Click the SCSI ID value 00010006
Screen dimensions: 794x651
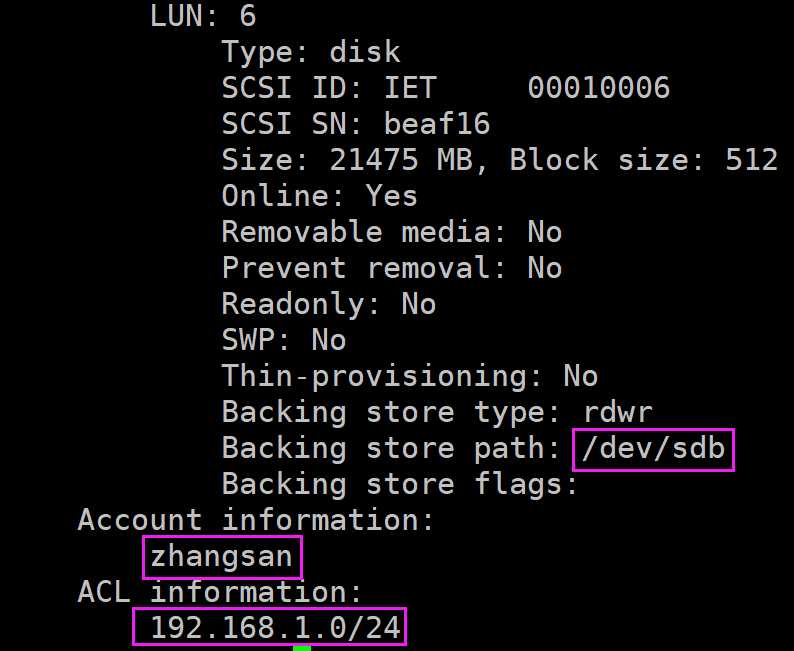click(x=599, y=88)
